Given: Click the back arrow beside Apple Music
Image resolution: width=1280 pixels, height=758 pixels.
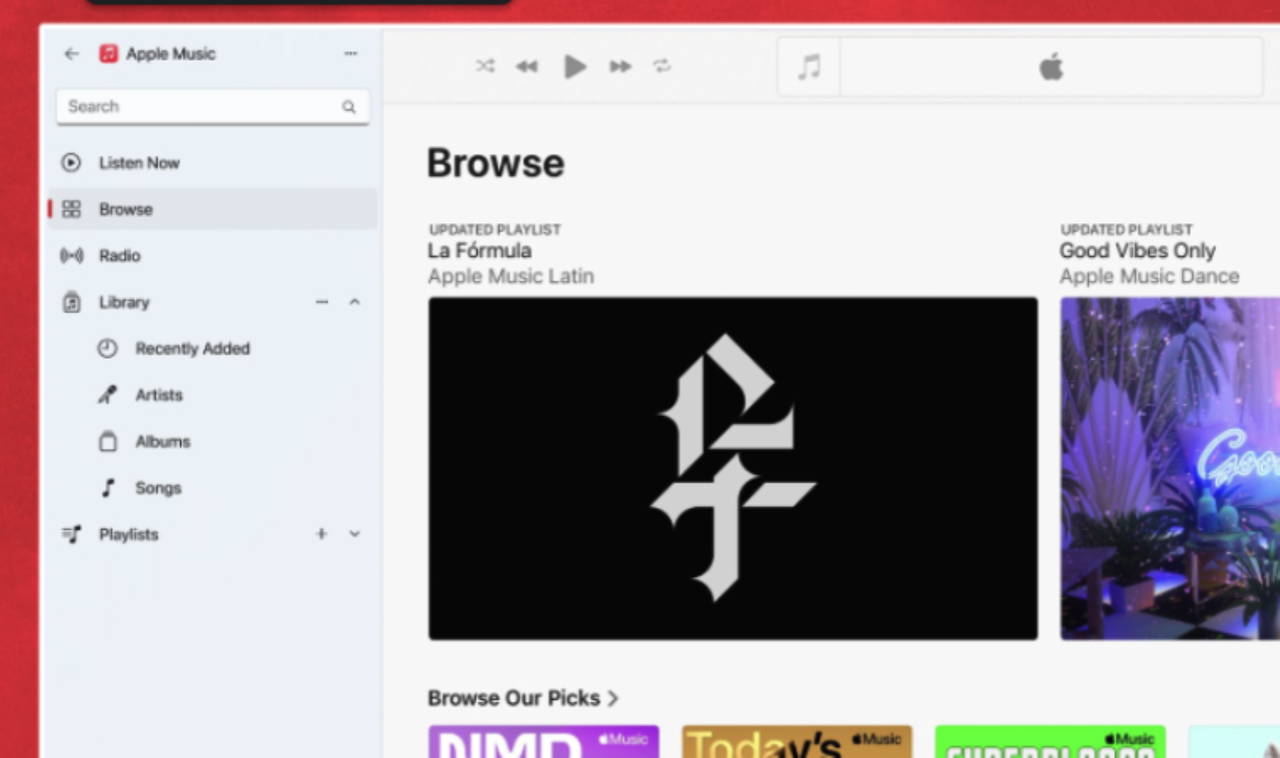Looking at the screenshot, I should [x=71, y=54].
